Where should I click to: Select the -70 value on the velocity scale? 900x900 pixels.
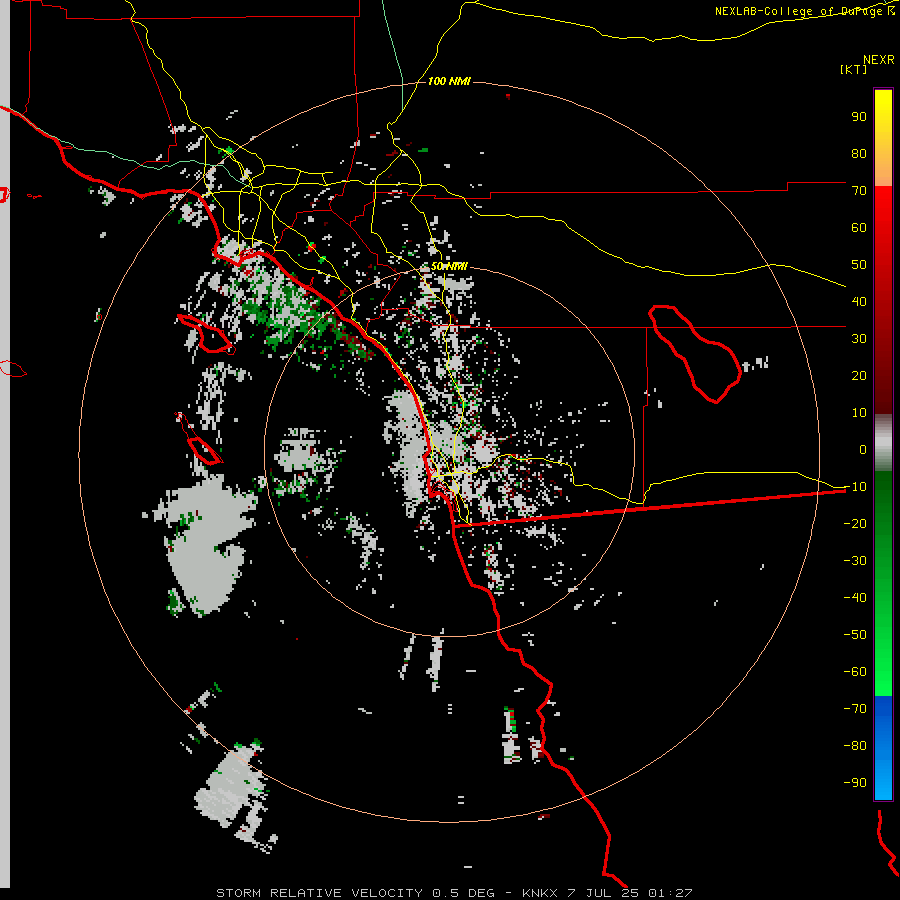(855, 709)
